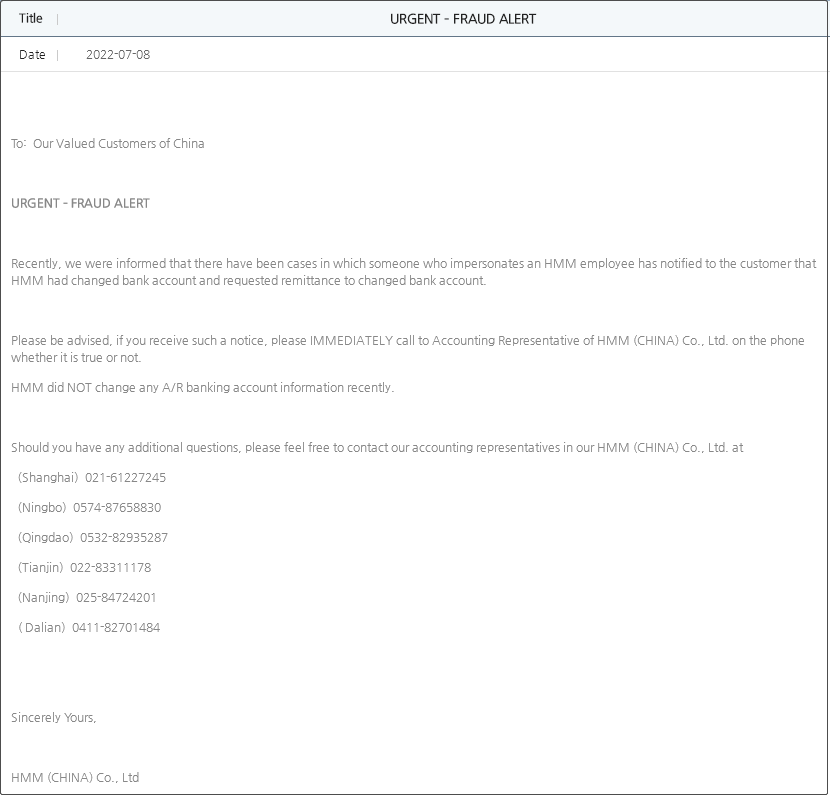Click the URGENT - FRAUD ALERT title header
Screen dimensions: 830x797
pos(462,19)
